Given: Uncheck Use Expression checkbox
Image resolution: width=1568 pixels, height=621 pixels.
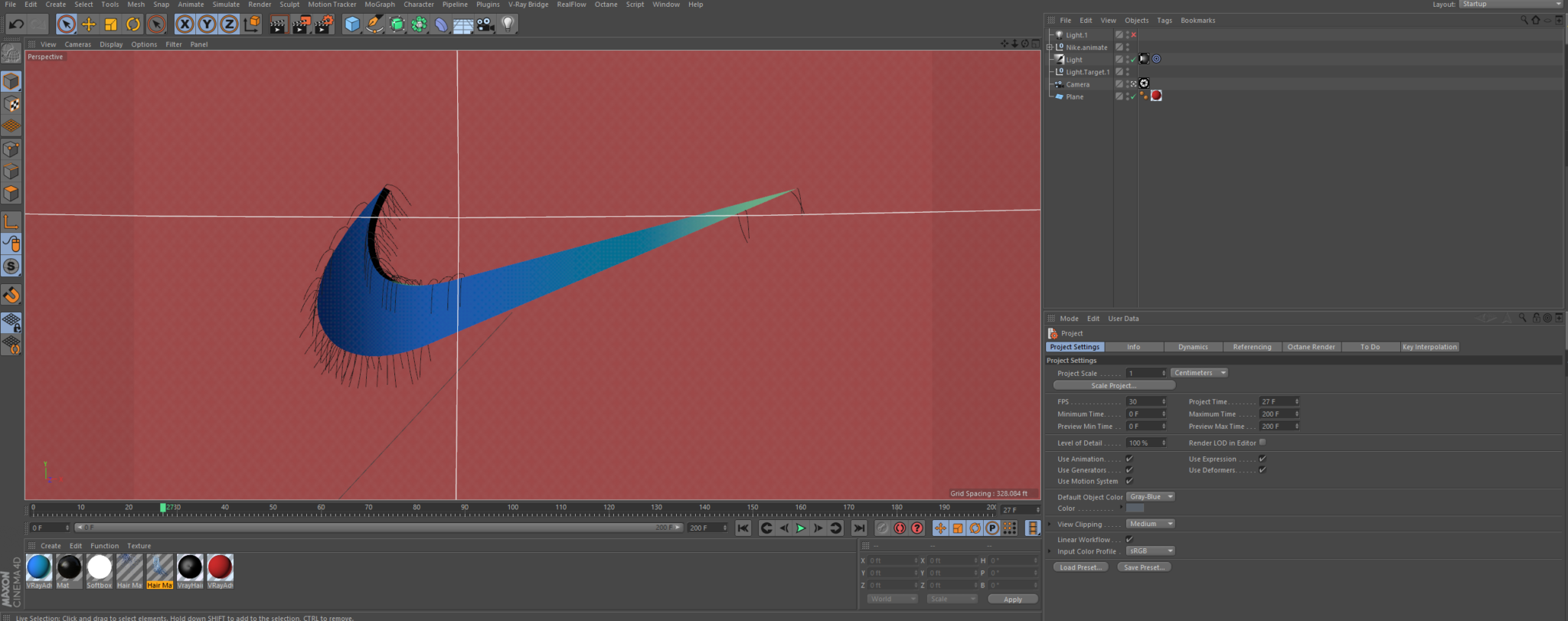Looking at the screenshot, I should pos(1263,459).
